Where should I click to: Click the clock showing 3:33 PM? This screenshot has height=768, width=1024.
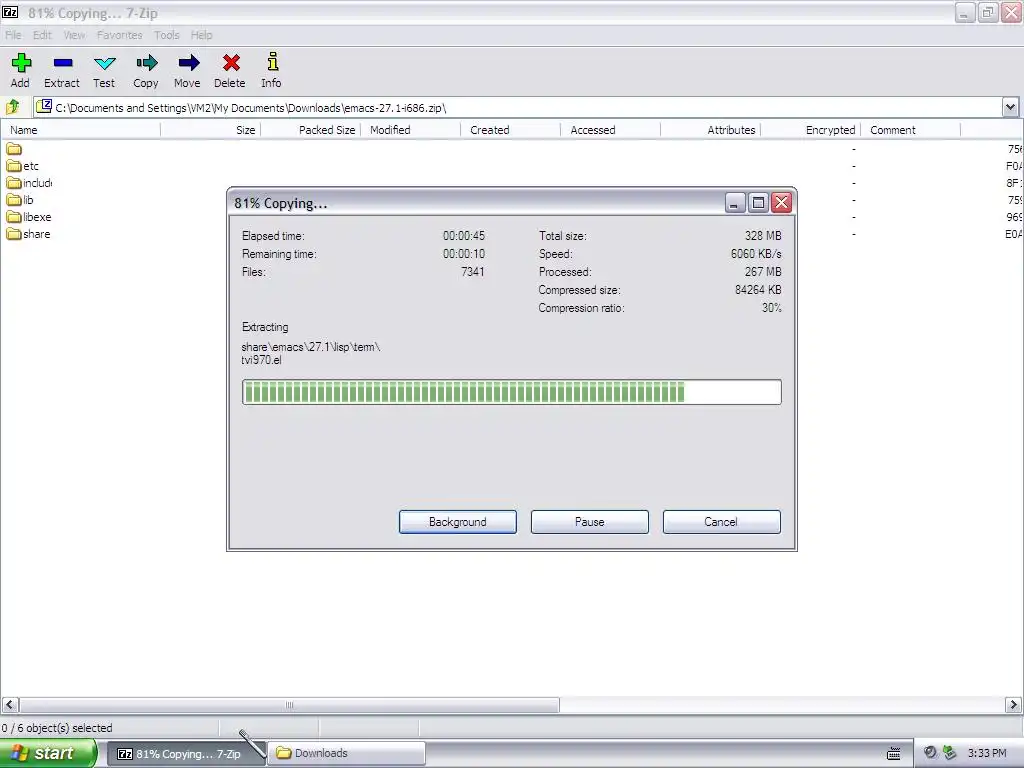click(x=987, y=754)
